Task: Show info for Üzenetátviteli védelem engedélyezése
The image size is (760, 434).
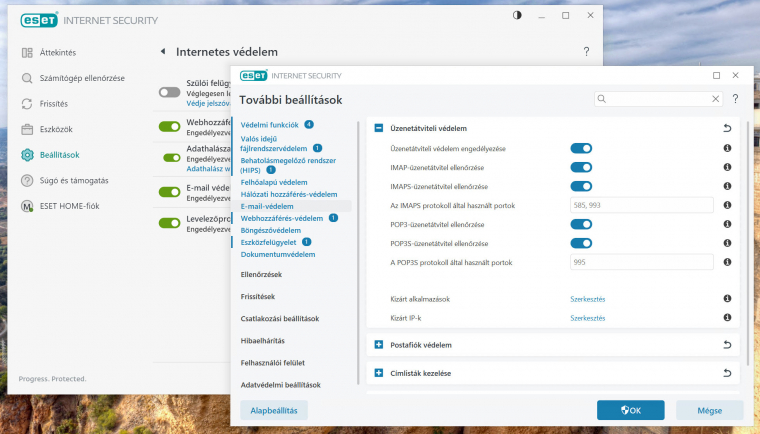Action: 727,148
